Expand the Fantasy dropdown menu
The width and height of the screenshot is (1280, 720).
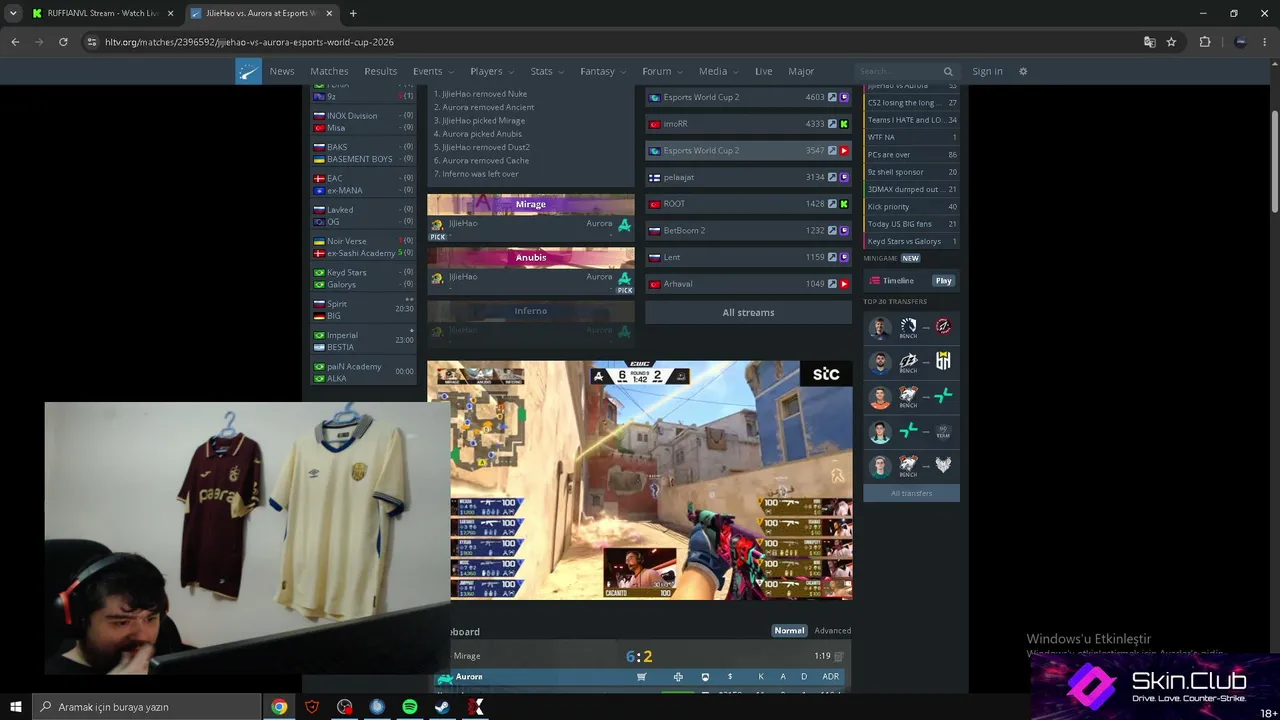click(x=603, y=72)
